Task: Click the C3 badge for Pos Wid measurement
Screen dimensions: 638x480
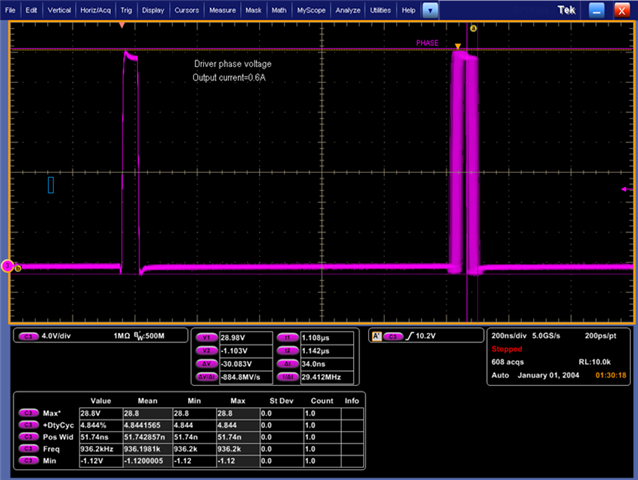Action: 28,436
